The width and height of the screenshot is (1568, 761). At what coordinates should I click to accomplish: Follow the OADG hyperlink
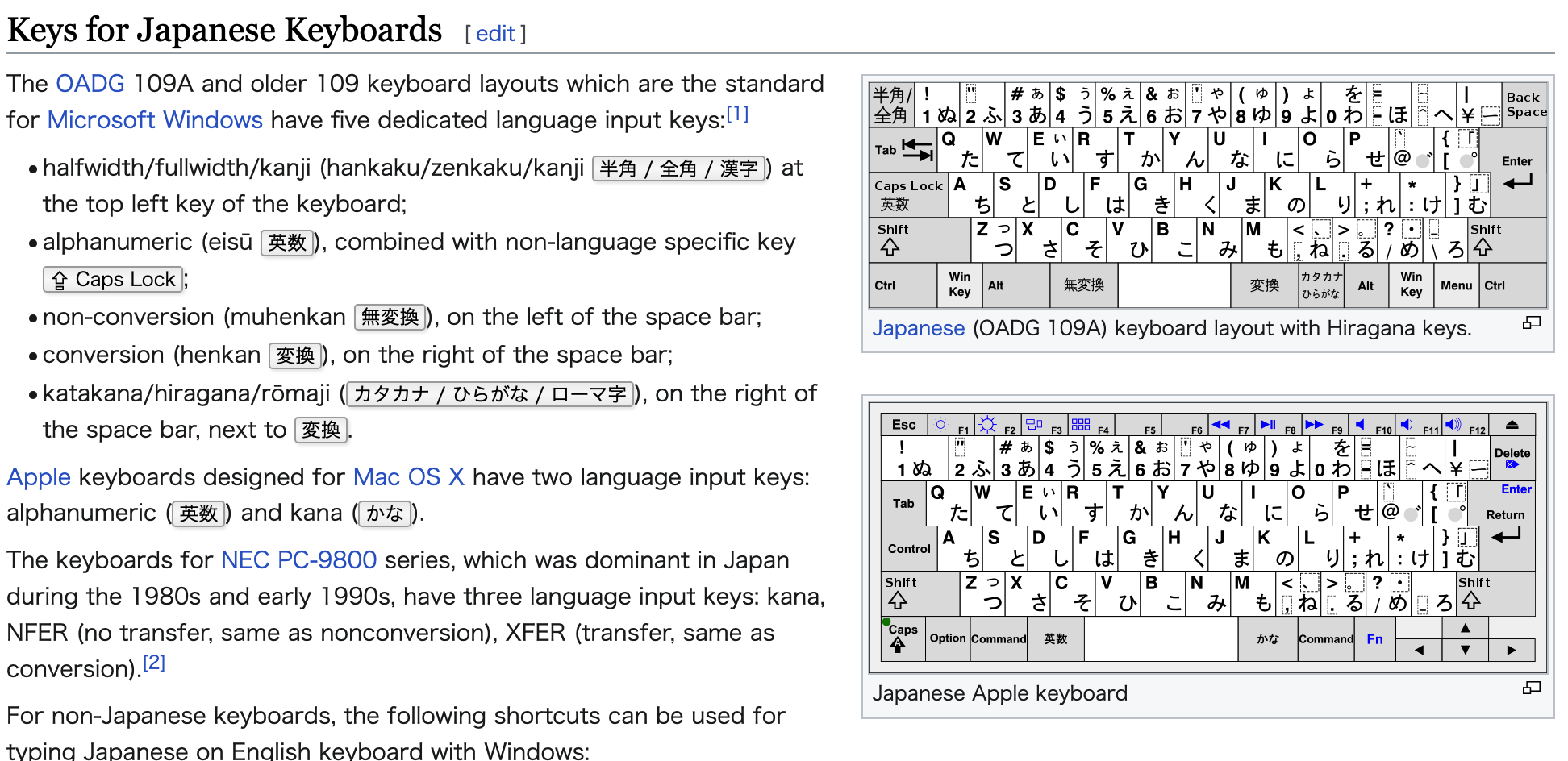90,83
